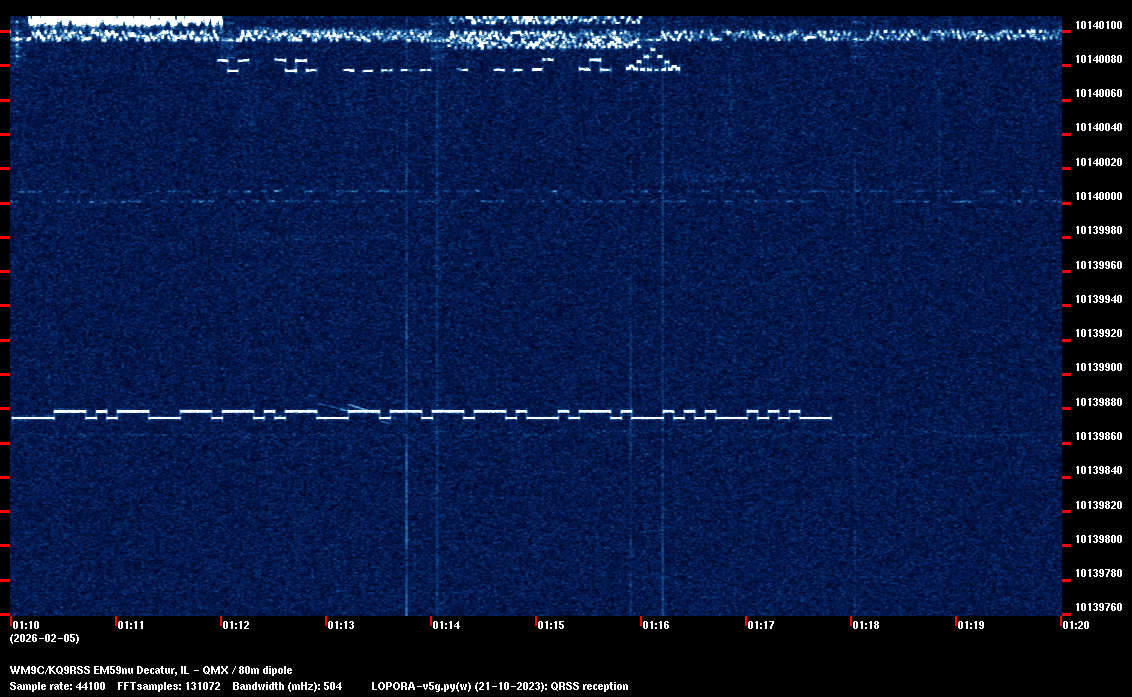
Task: Click the Bandwidth (mHz): 504 text
Action: click(x=287, y=686)
